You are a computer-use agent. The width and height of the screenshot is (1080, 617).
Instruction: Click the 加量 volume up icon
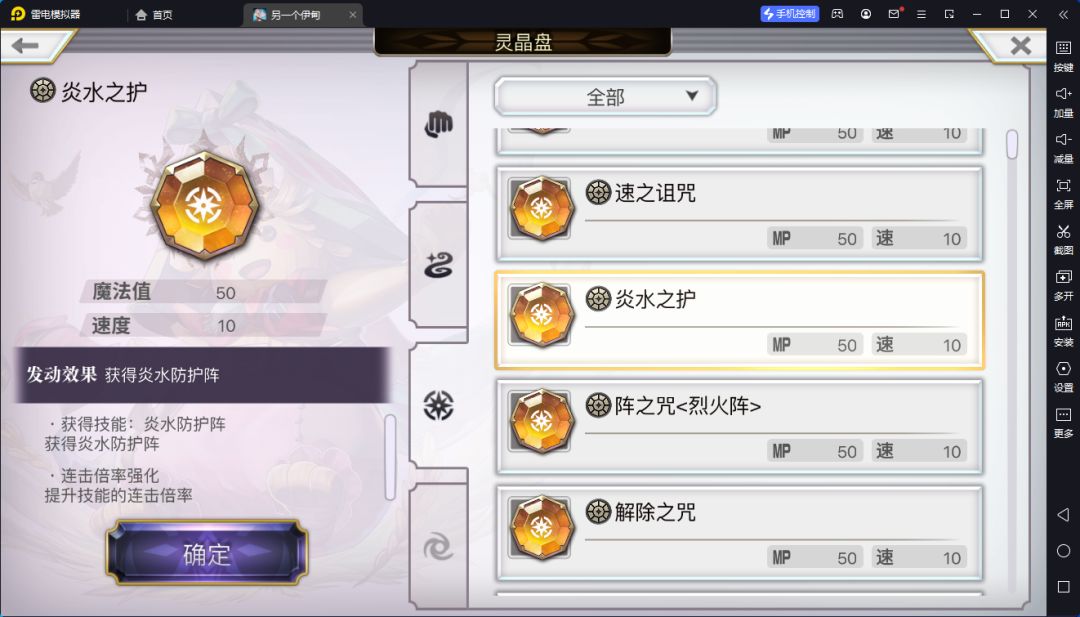pos(1063,101)
